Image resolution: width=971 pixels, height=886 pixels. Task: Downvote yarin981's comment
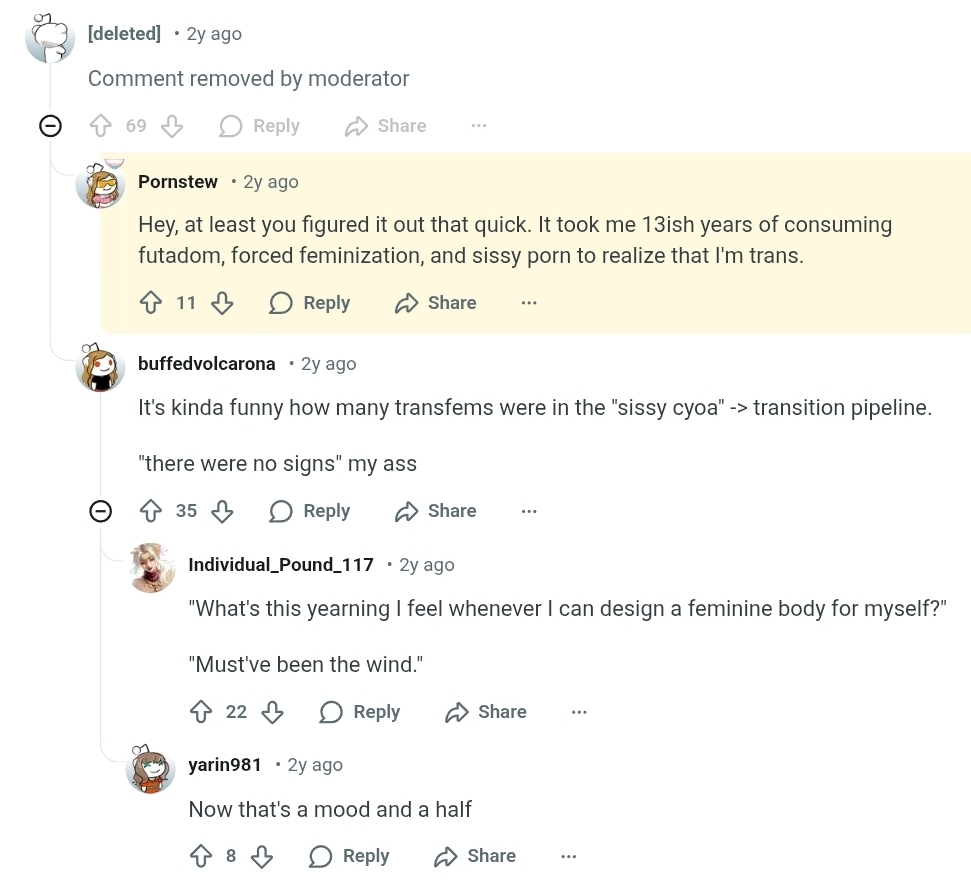coord(262,856)
